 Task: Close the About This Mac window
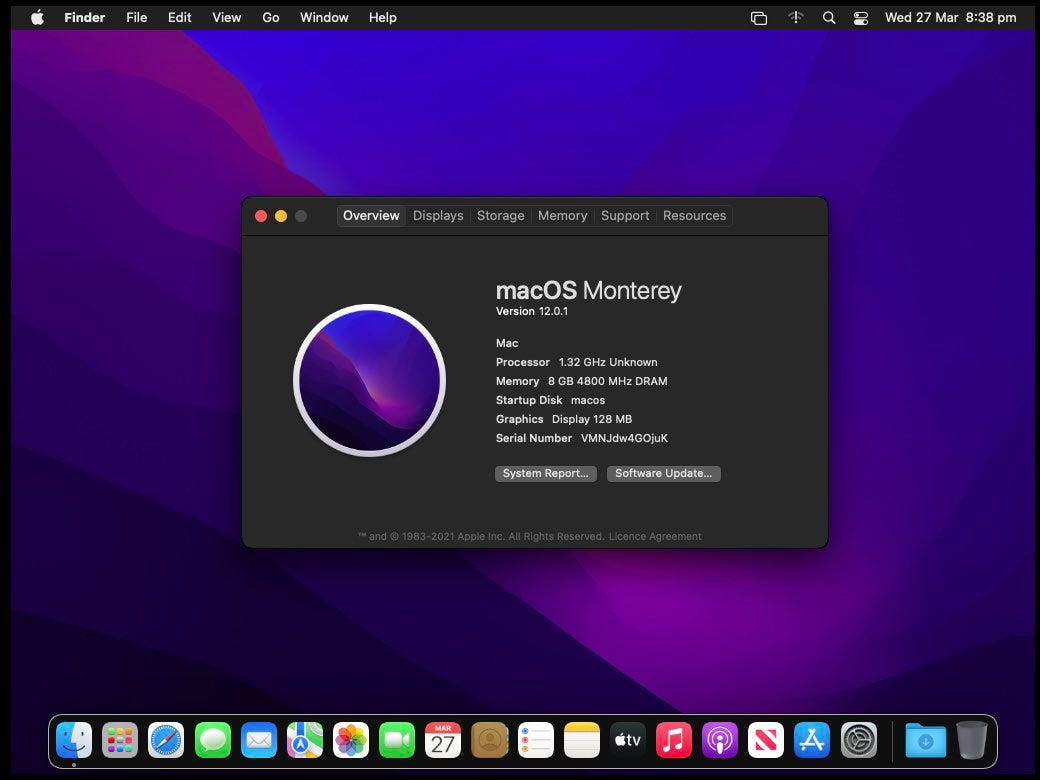pos(261,216)
